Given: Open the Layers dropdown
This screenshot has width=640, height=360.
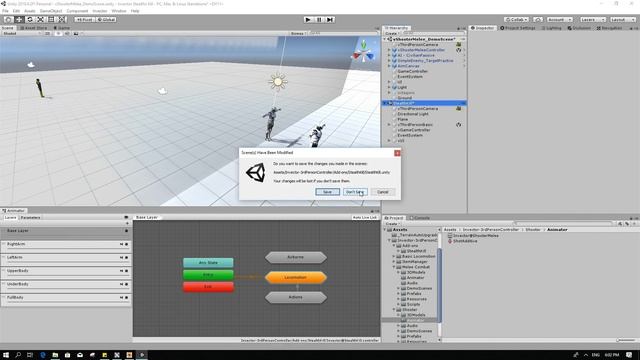Looking at the screenshot, I should 592,20.
